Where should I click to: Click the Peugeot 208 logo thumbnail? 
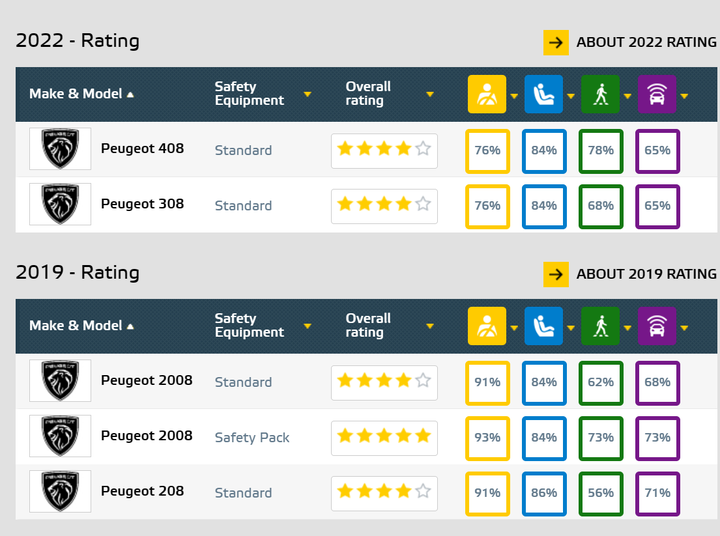click(x=60, y=491)
